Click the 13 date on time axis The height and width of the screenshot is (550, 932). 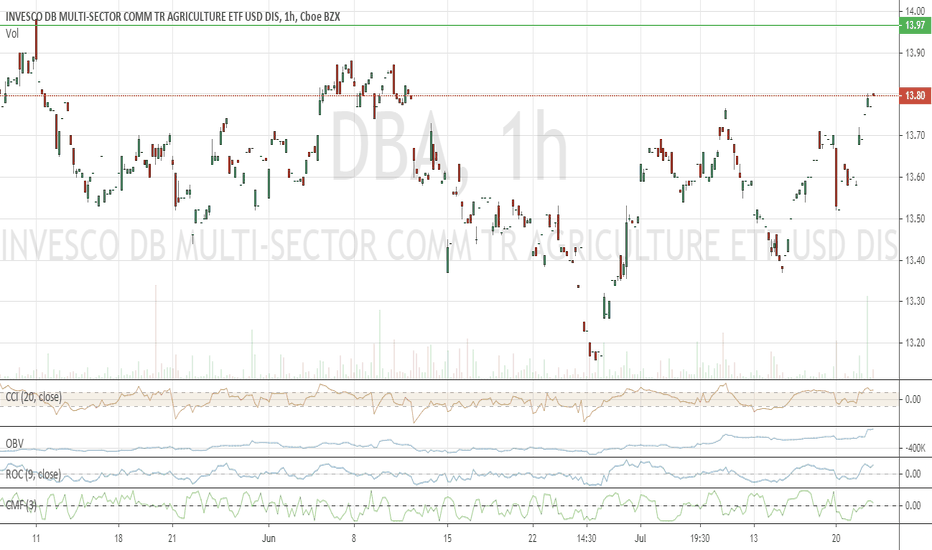pos(754,539)
